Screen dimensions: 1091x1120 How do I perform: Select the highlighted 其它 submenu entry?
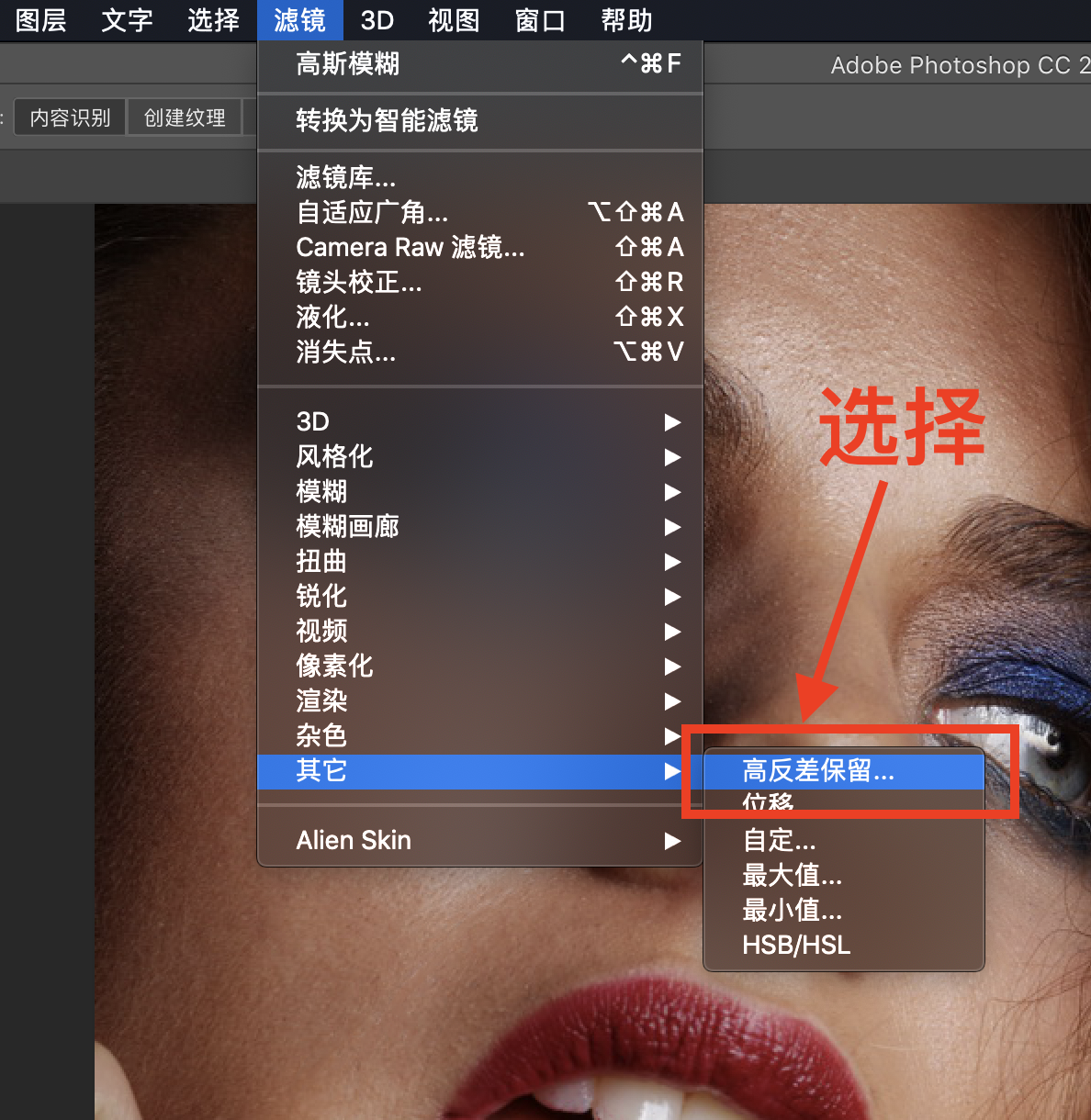480,771
